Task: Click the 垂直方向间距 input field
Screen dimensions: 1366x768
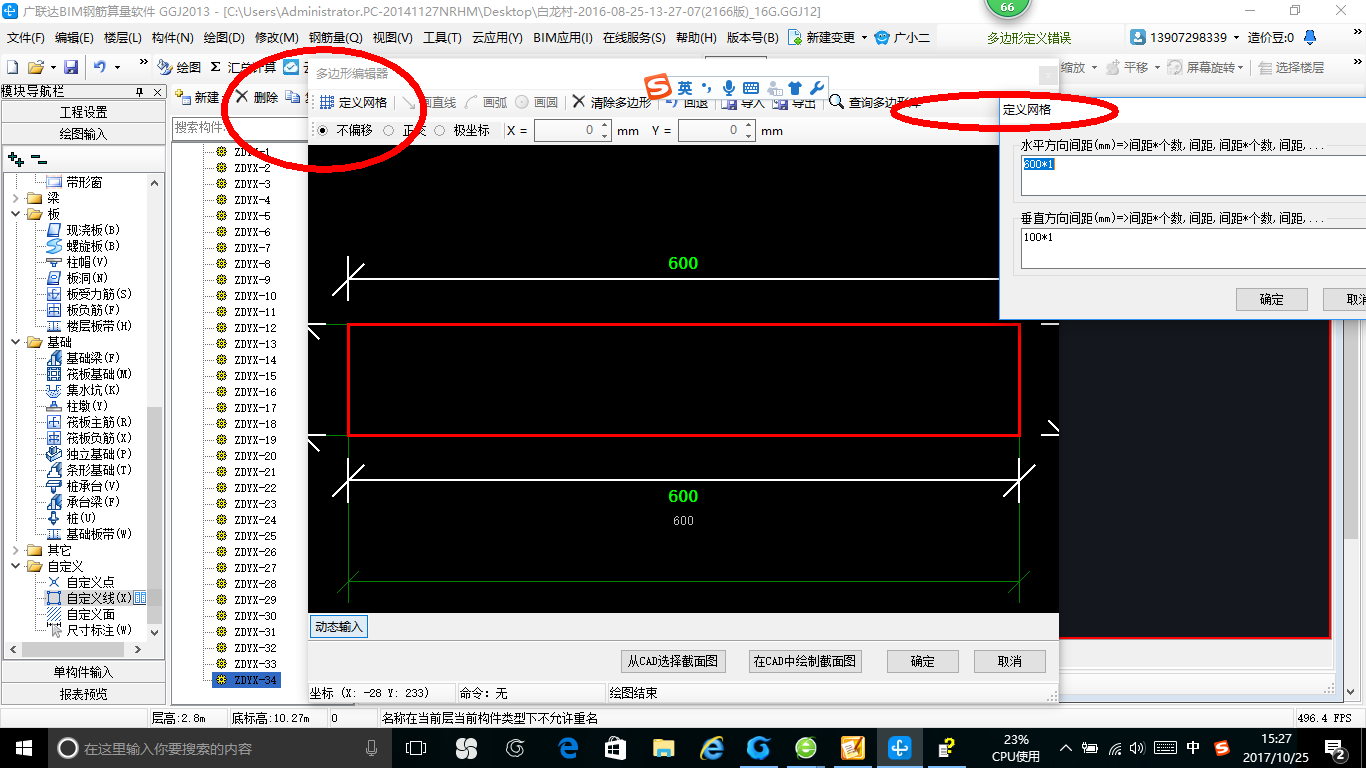Action: pos(1193,248)
